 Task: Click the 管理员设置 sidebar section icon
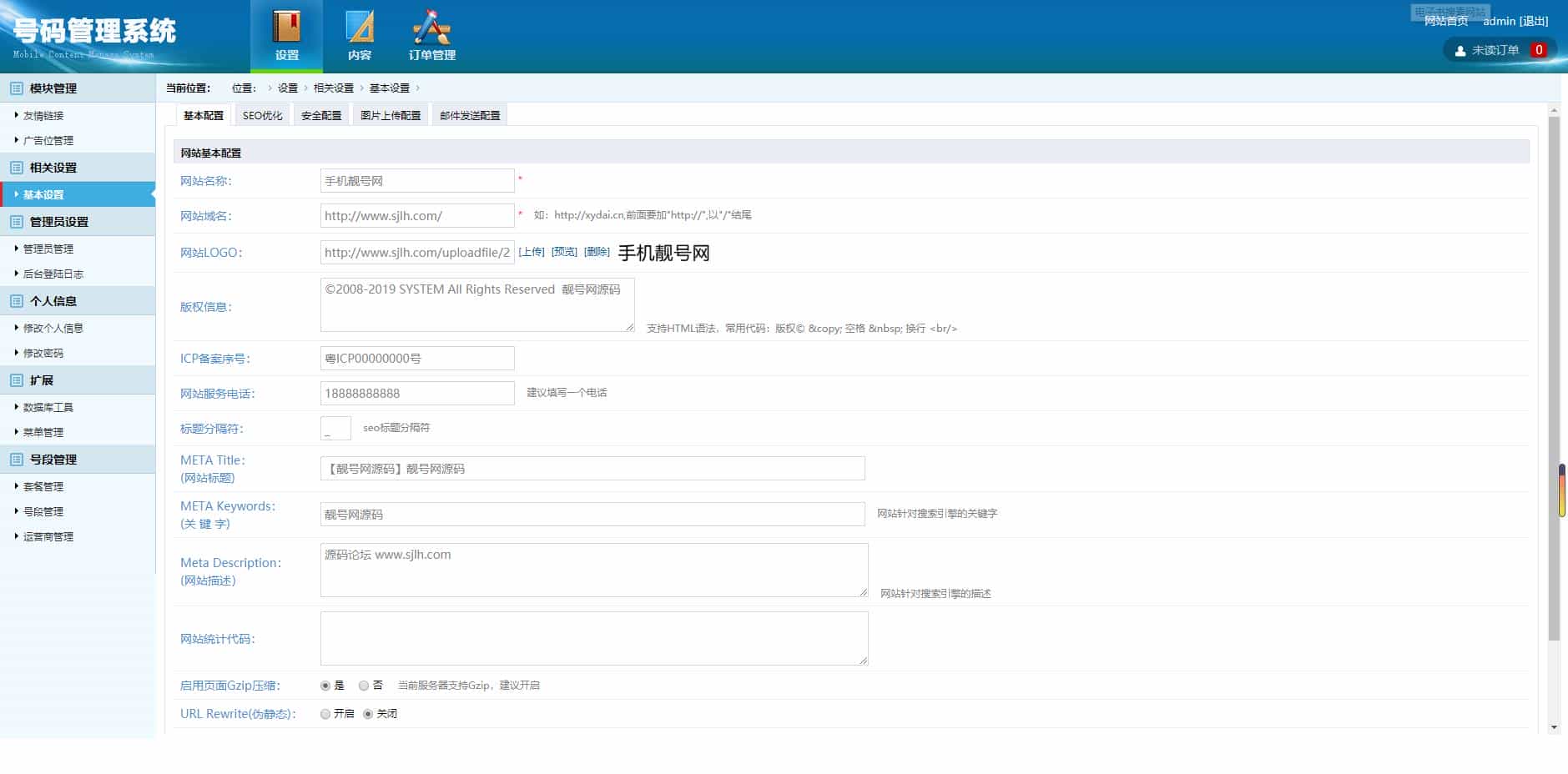tap(14, 221)
